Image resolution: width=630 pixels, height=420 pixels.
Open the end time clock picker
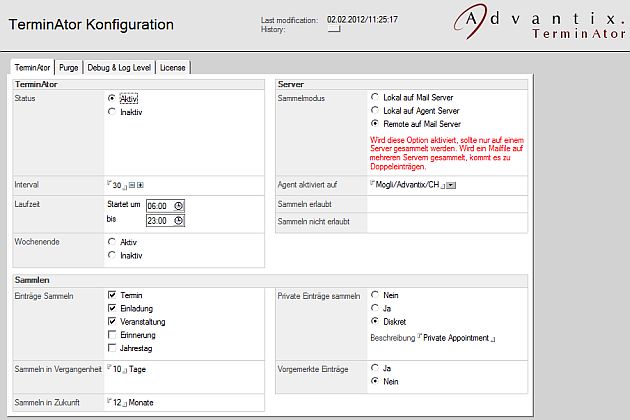pyautogui.click(x=178, y=221)
